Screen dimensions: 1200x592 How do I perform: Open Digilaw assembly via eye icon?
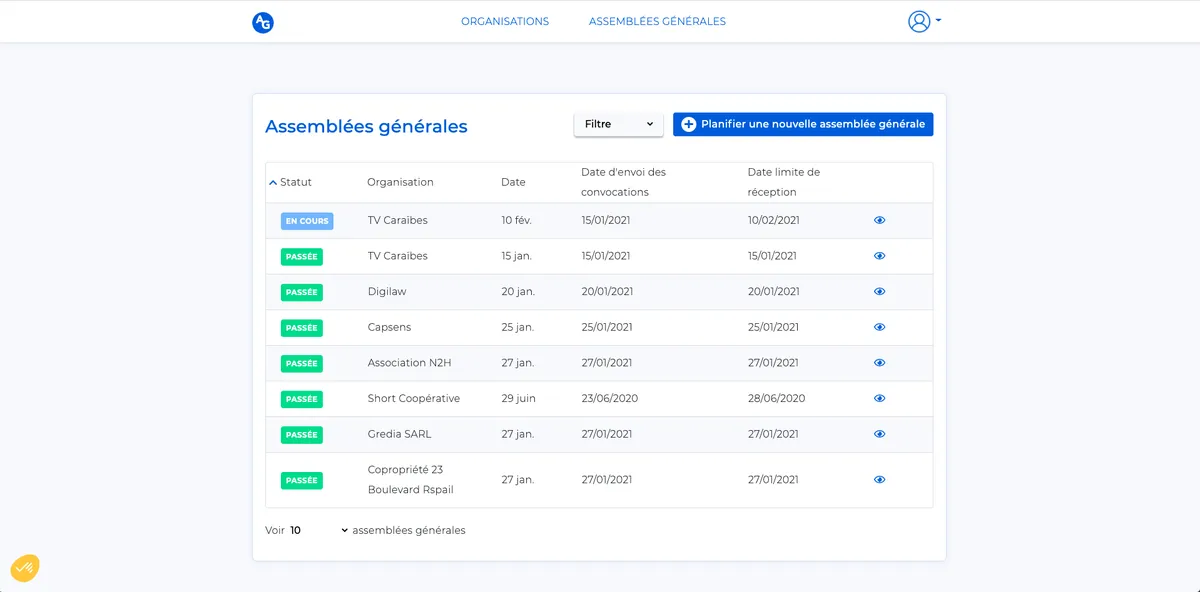point(880,292)
